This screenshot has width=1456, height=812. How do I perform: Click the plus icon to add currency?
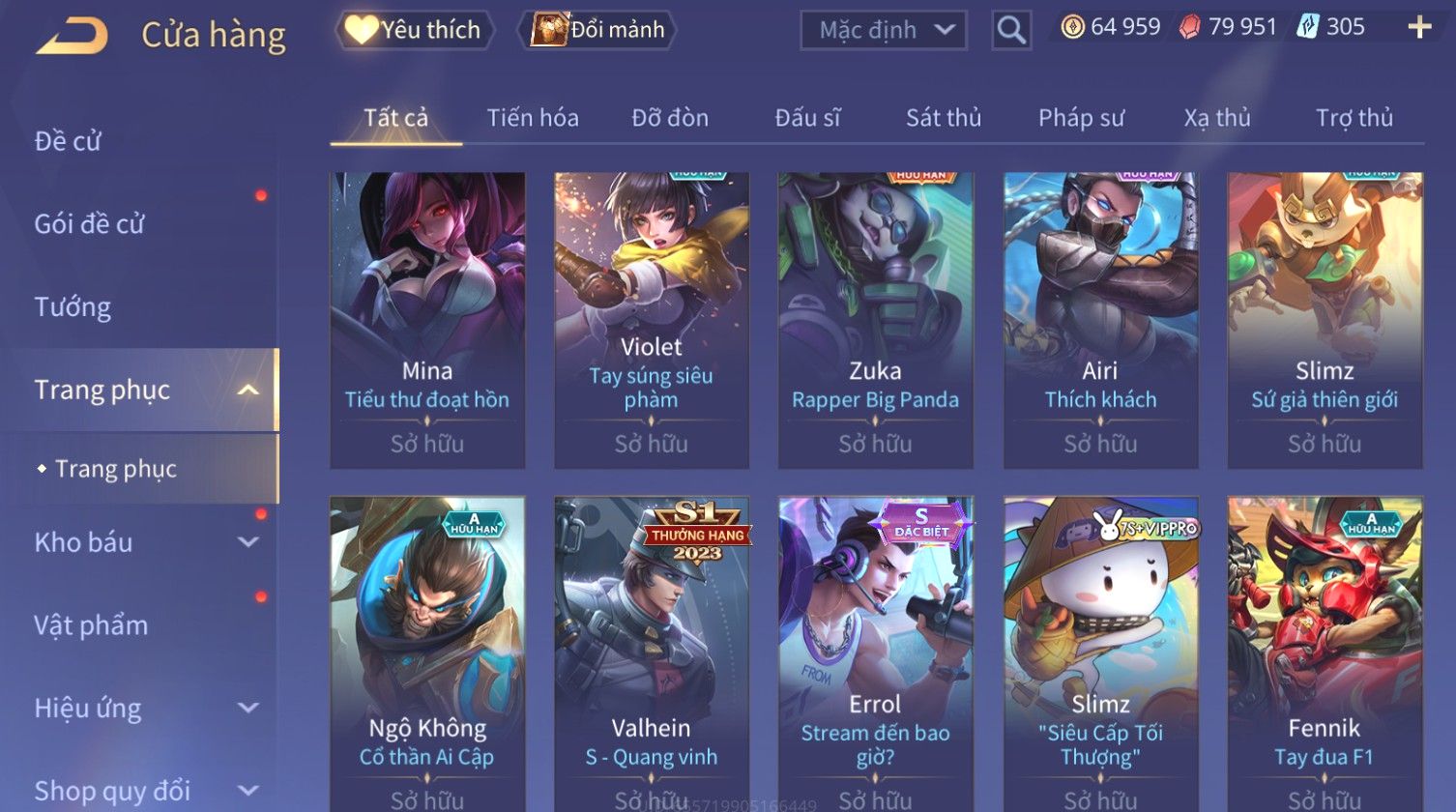[x=1419, y=27]
